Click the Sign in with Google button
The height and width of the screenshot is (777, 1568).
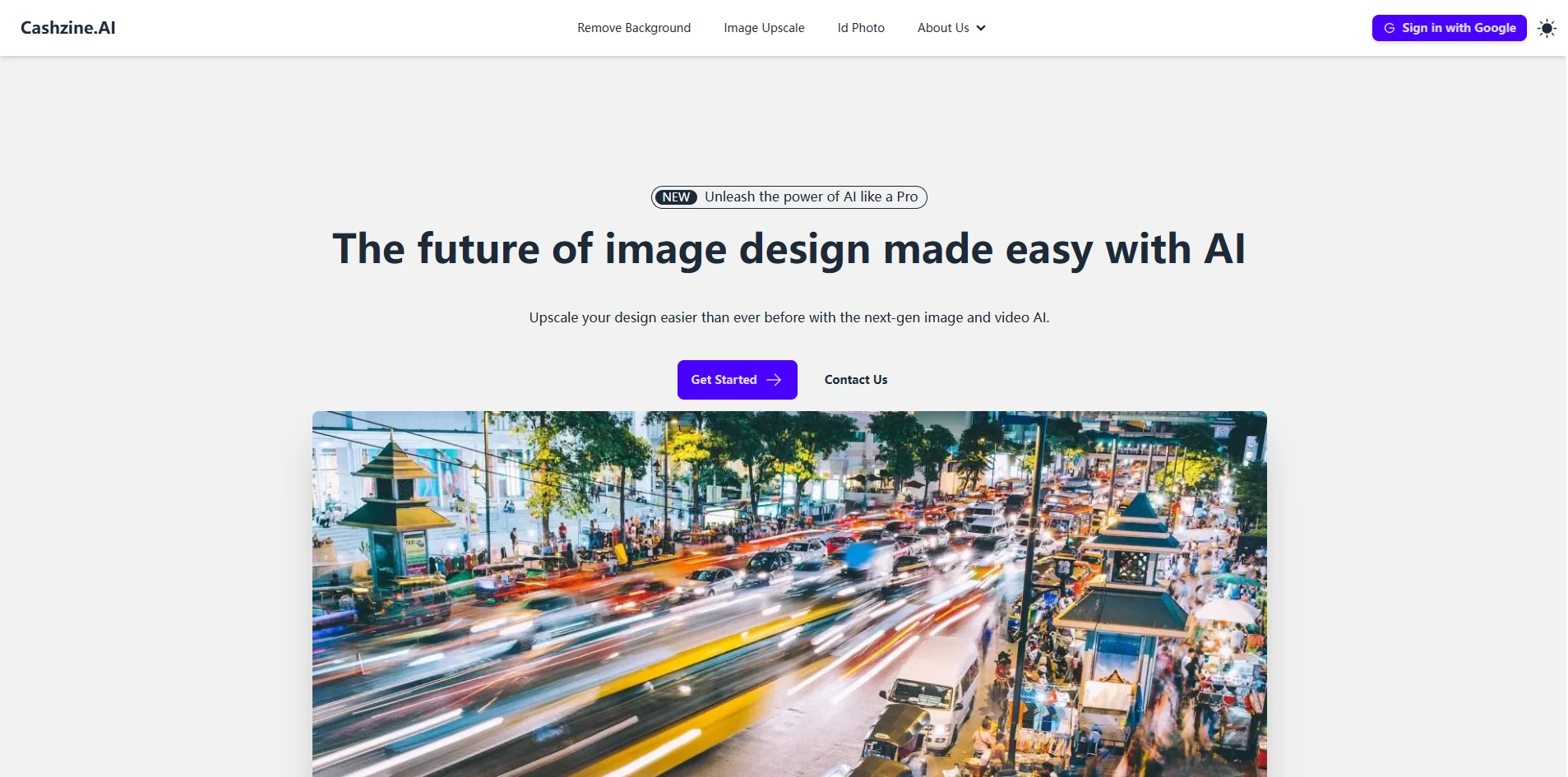[x=1449, y=27]
